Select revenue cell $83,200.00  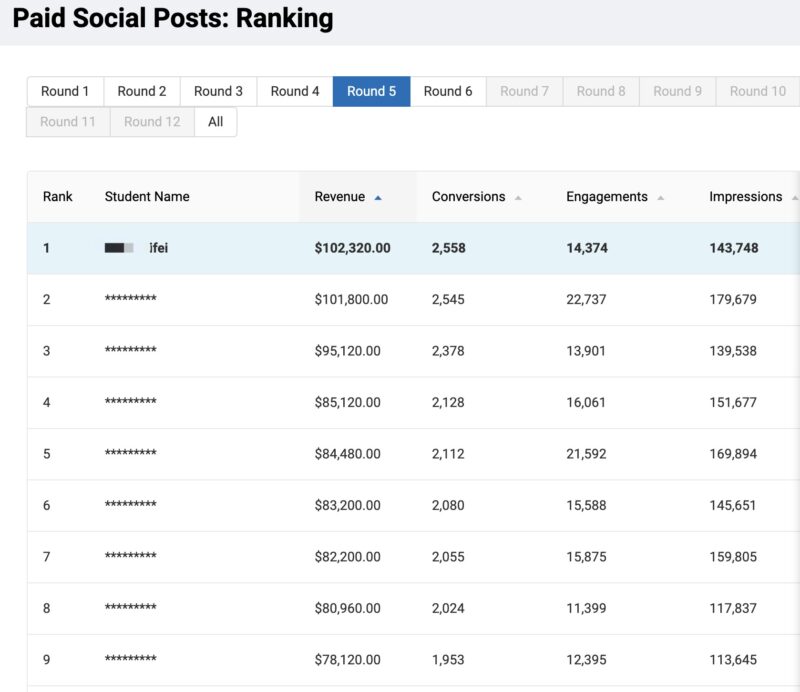point(347,506)
